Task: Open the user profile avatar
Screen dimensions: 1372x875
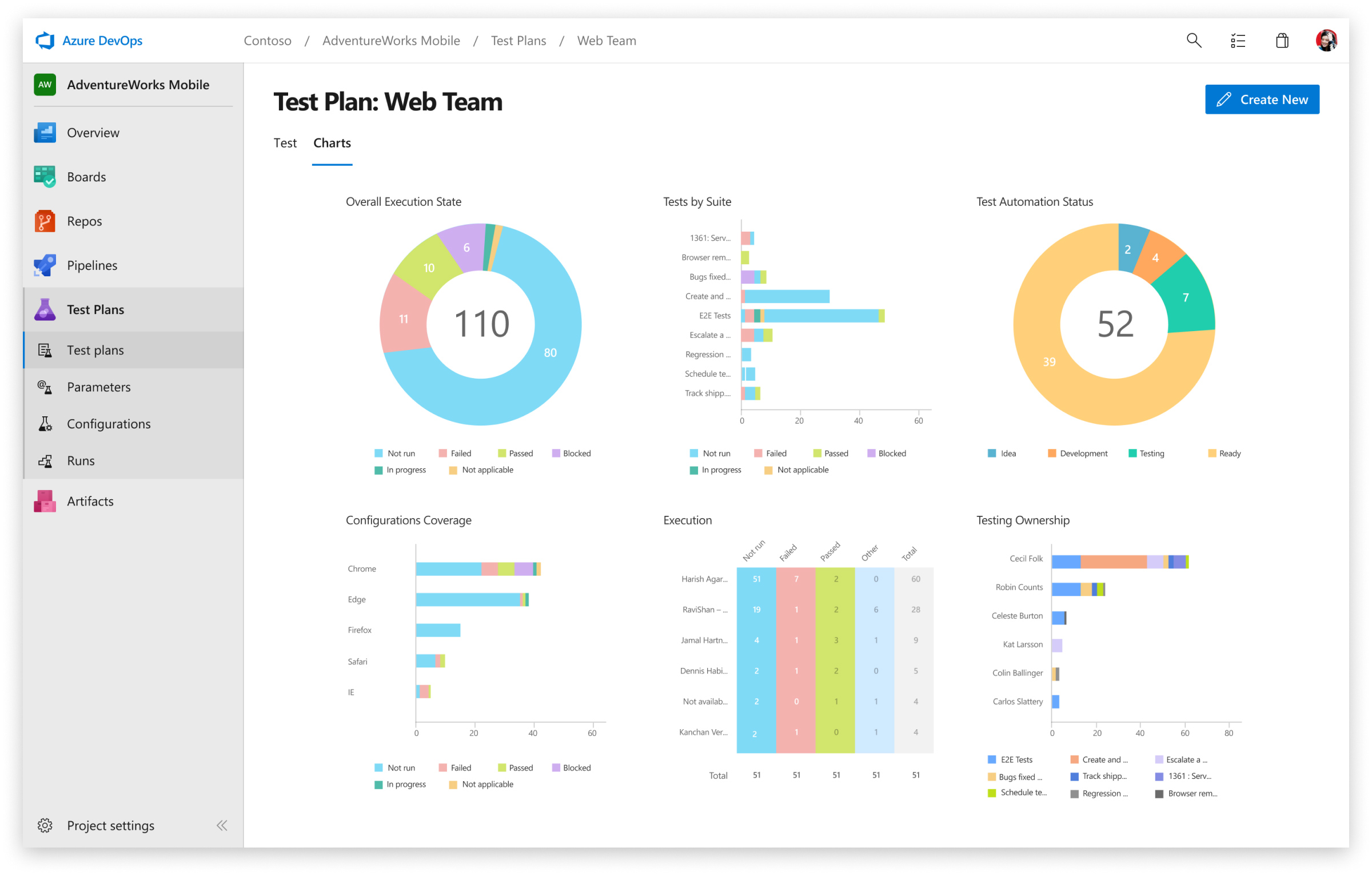Action: pos(1326,41)
